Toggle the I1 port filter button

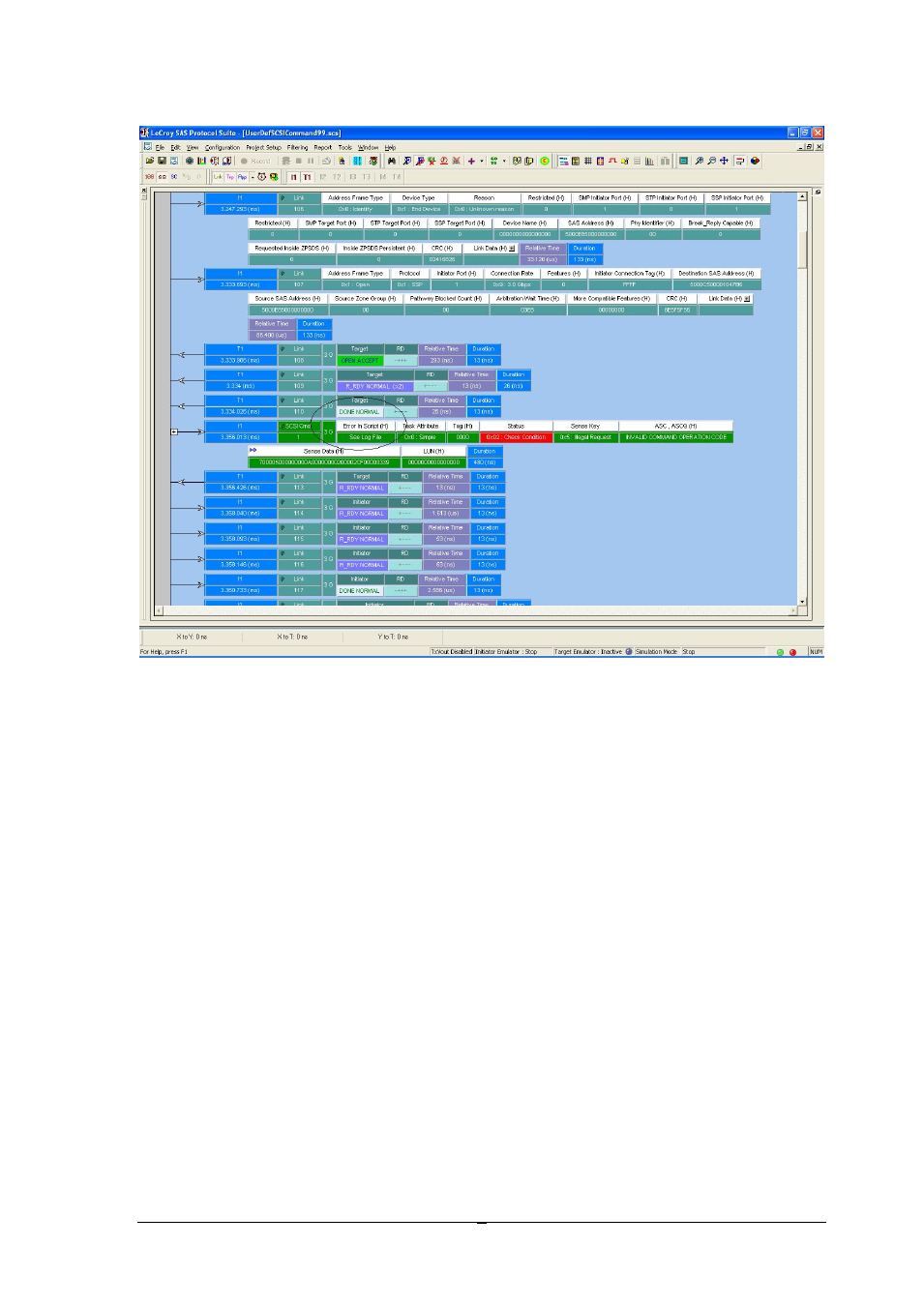click(294, 177)
